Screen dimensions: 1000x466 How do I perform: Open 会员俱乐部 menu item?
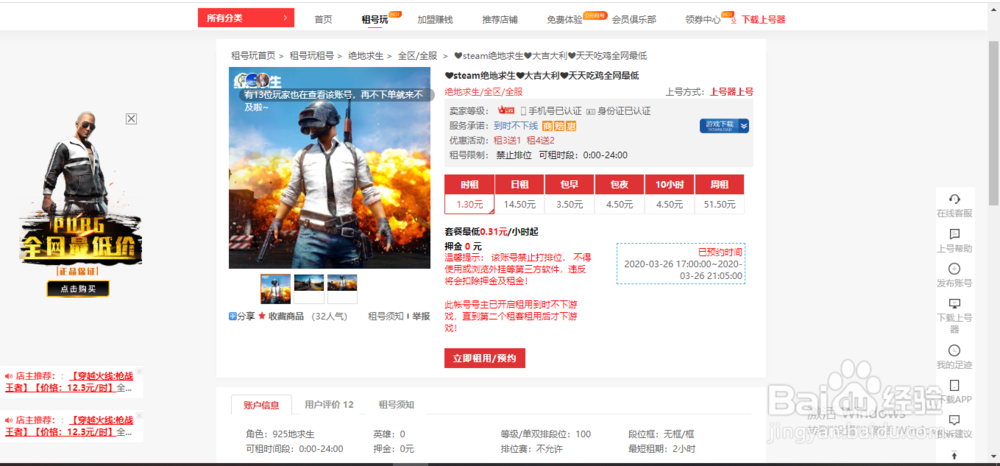point(634,20)
